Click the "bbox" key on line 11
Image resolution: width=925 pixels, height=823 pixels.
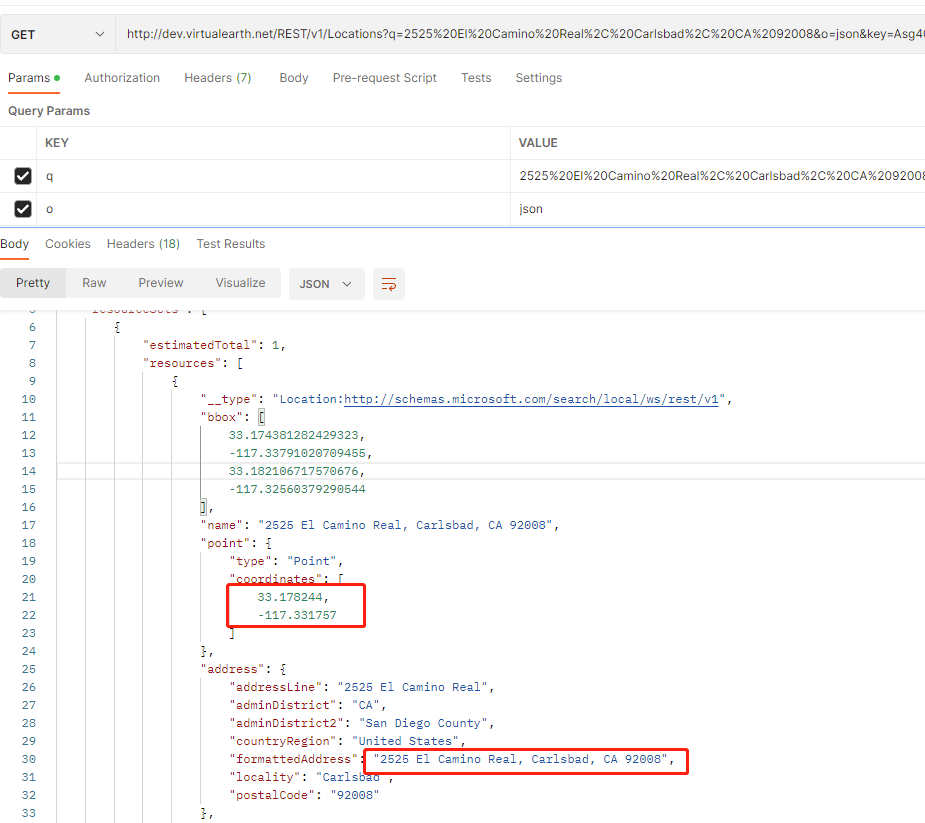pyautogui.click(x=221, y=417)
